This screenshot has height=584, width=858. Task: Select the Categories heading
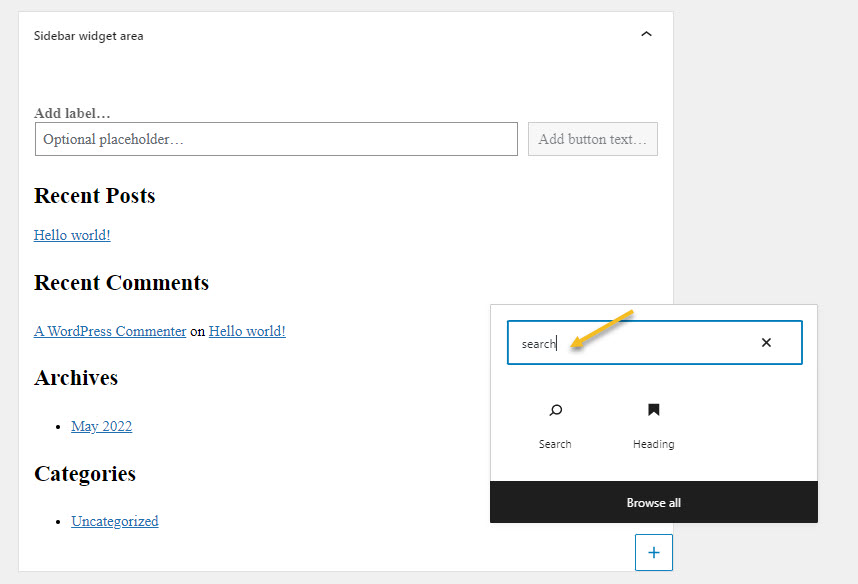point(85,473)
